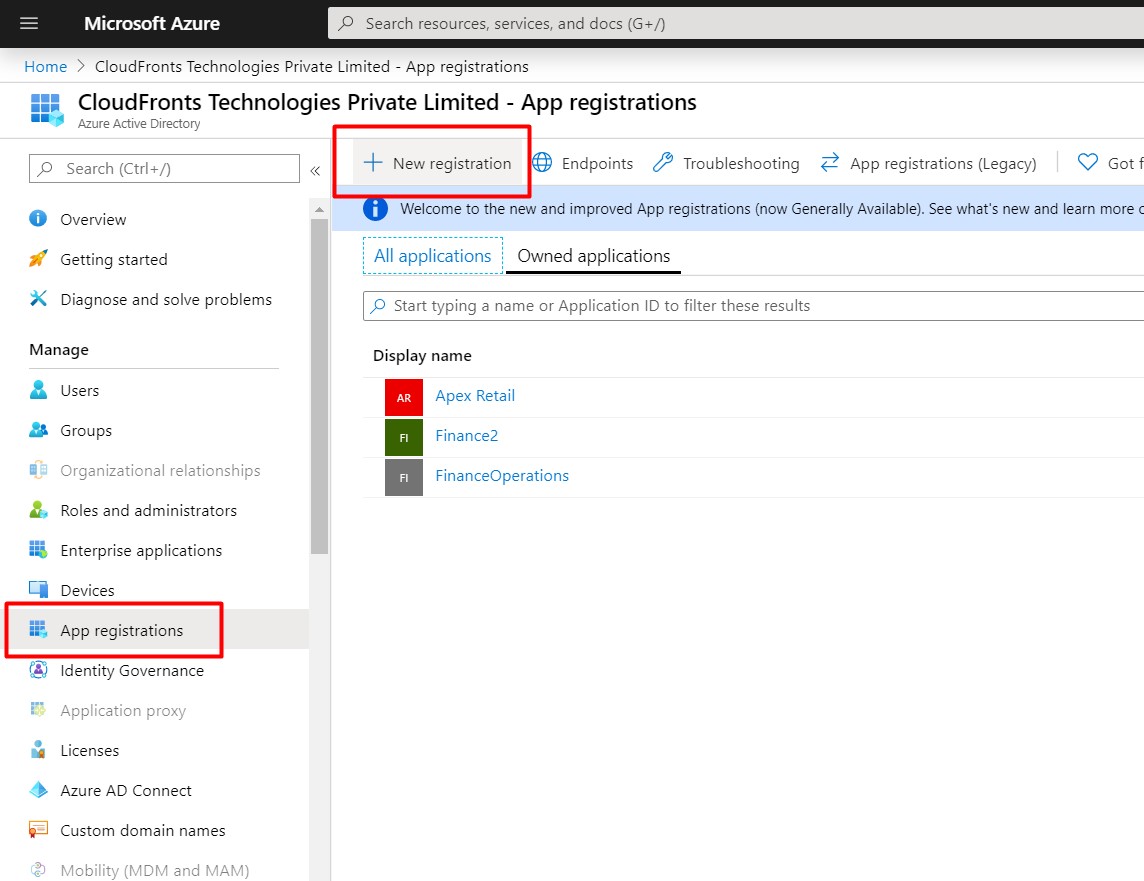Click the sidebar scrollbar up arrow
1144x881 pixels.
[319, 209]
